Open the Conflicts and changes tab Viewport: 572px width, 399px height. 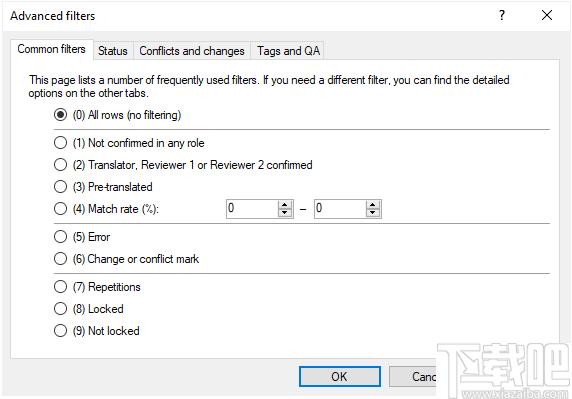[192, 51]
